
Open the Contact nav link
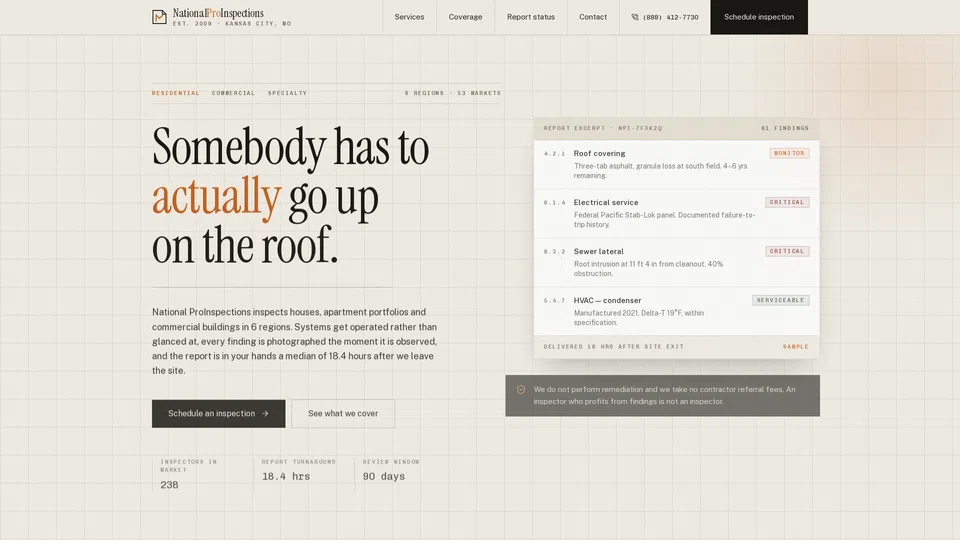coord(593,17)
